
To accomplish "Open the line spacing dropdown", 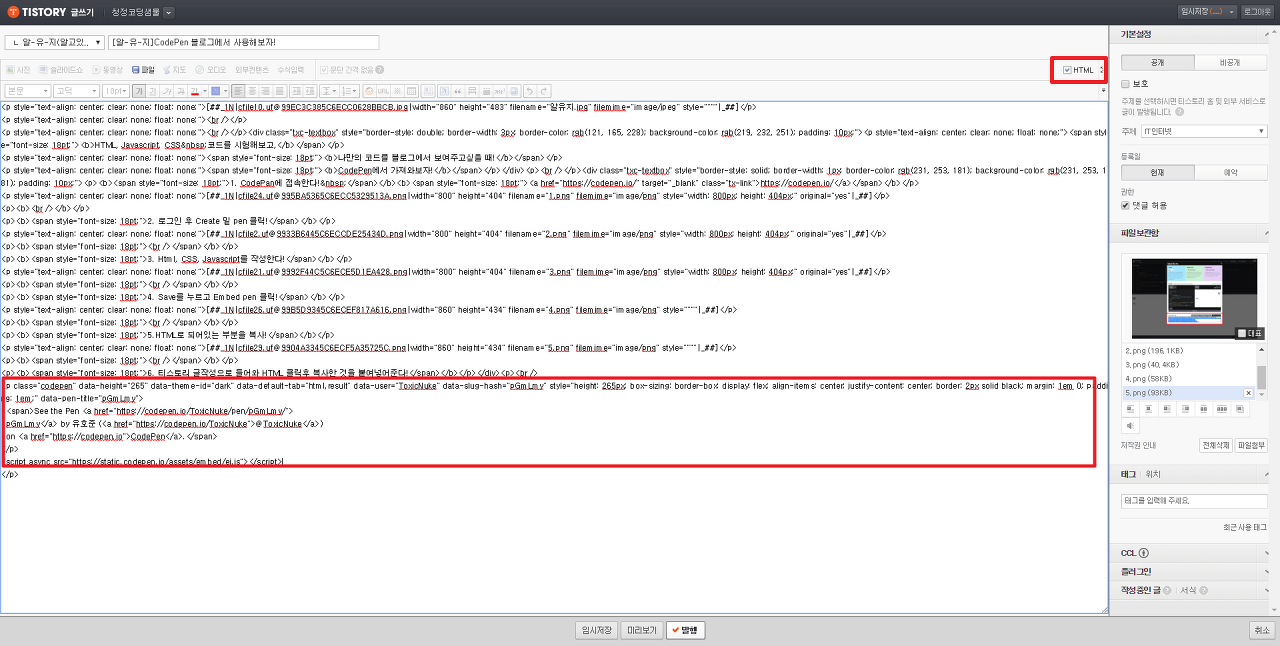I will (329, 91).
